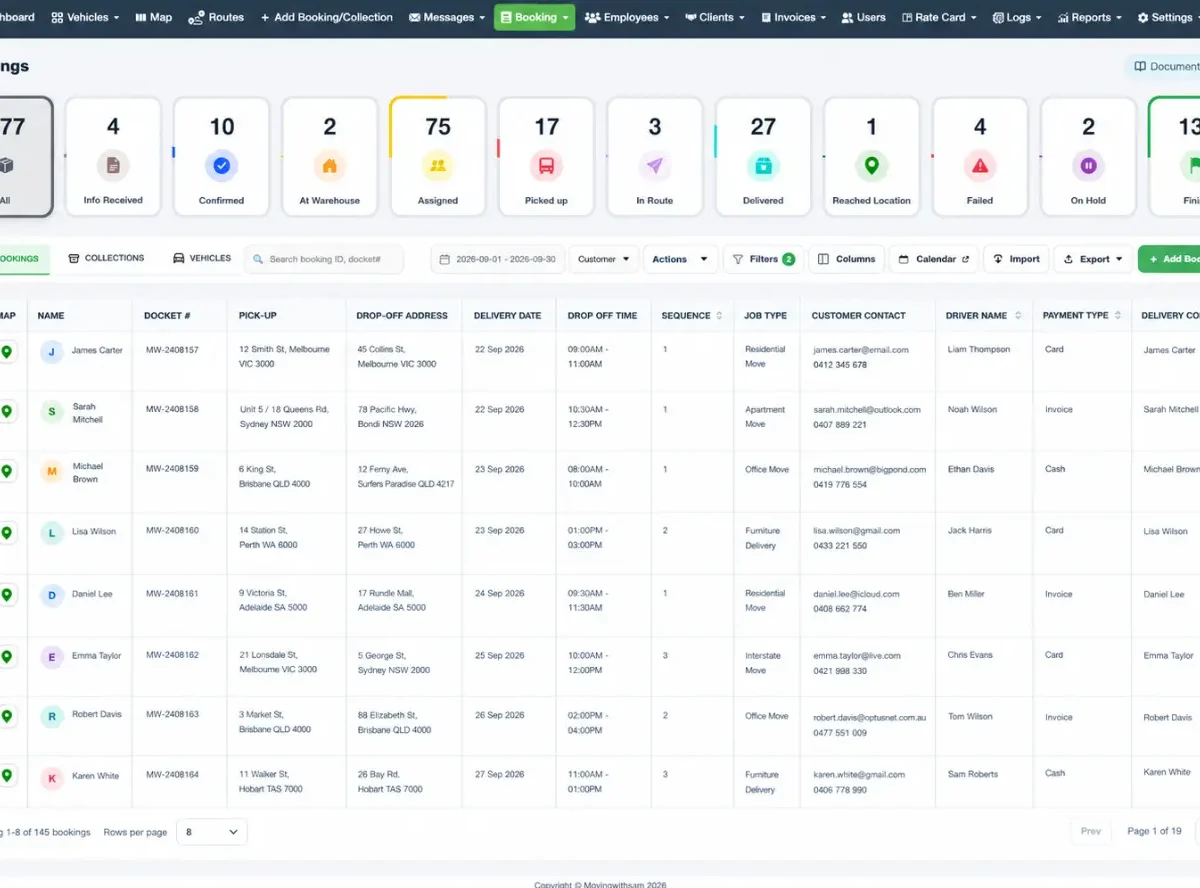1200x888 pixels.
Task: Click the Info Received document icon
Action: point(113,165)
